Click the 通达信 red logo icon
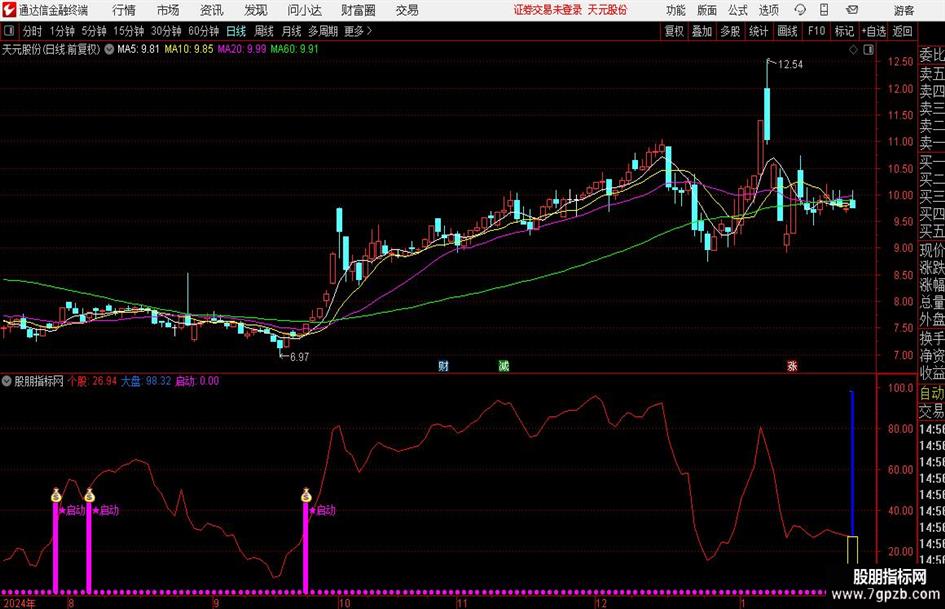Image resolution: width=945 pixels, height=609 pixels. tap(9, 10)
